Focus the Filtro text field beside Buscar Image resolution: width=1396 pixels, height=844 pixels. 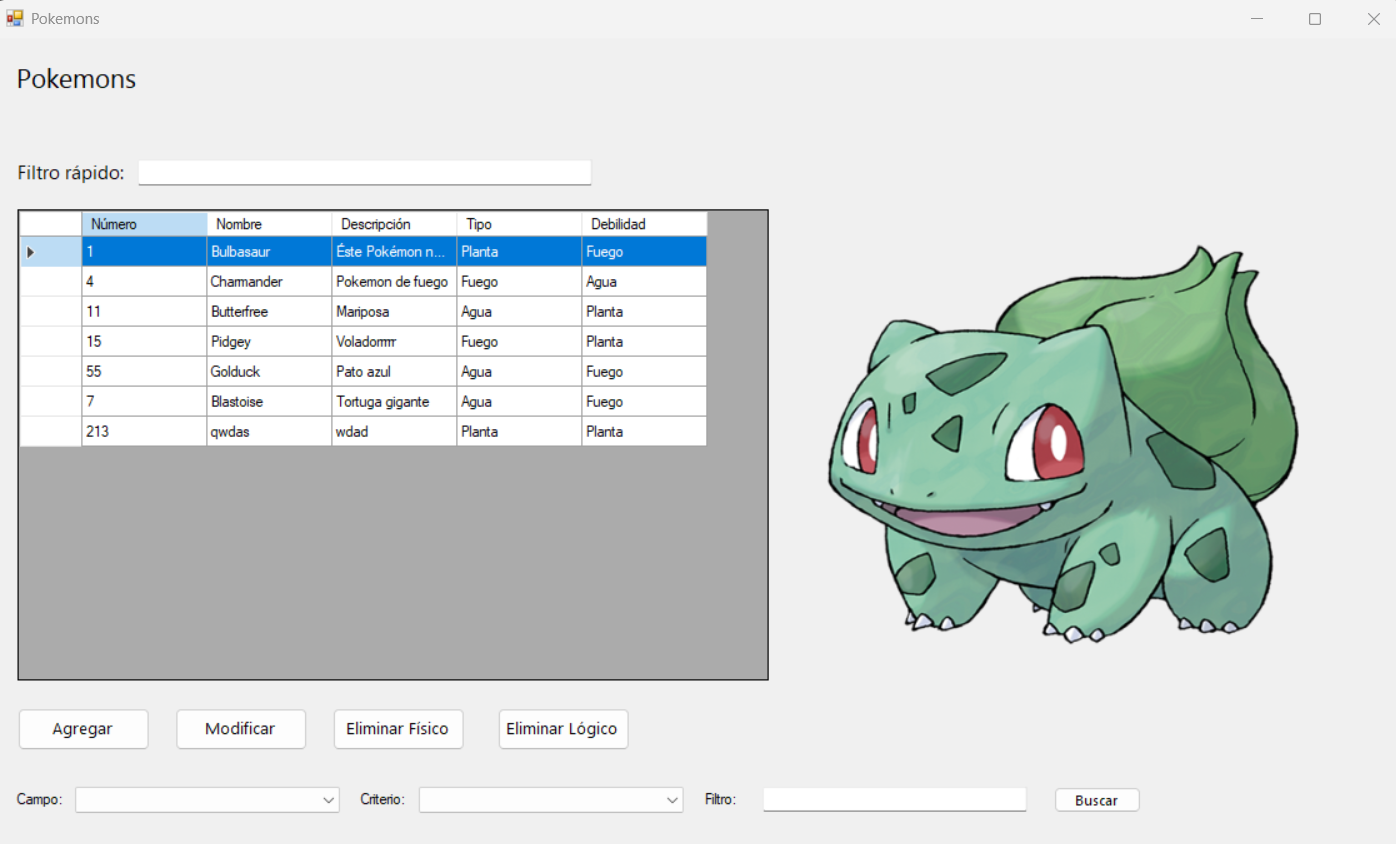point(894,799)
